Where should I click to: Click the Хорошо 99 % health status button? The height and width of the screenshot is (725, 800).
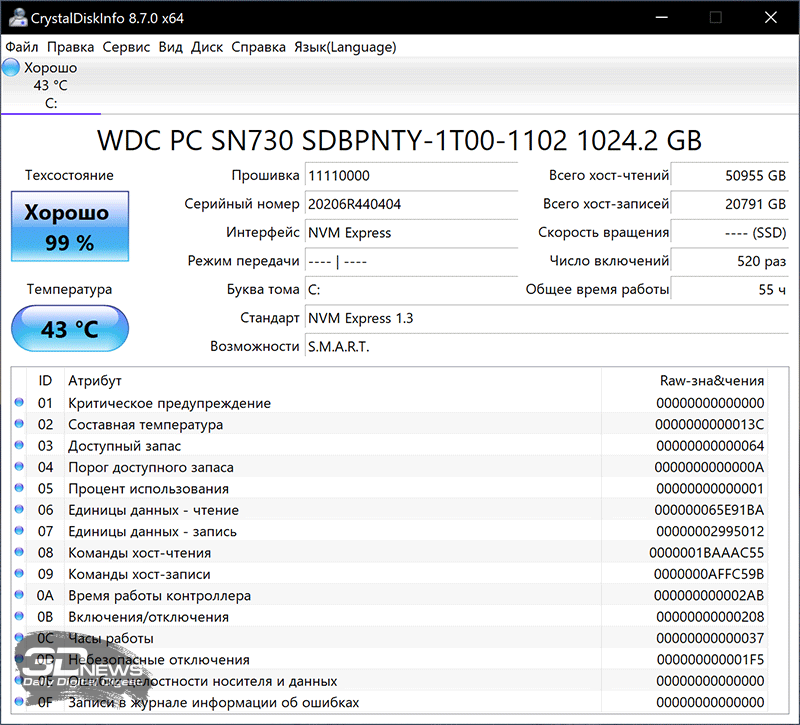70,226
